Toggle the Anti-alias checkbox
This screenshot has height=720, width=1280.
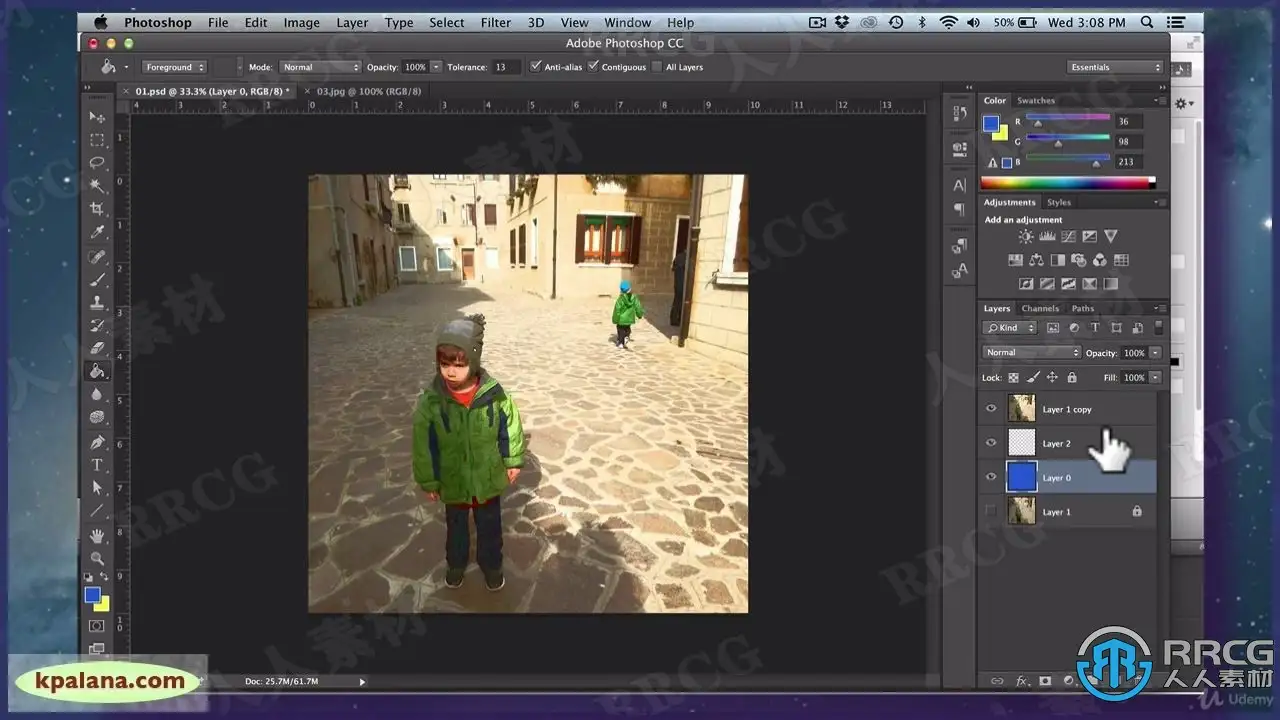536,67
